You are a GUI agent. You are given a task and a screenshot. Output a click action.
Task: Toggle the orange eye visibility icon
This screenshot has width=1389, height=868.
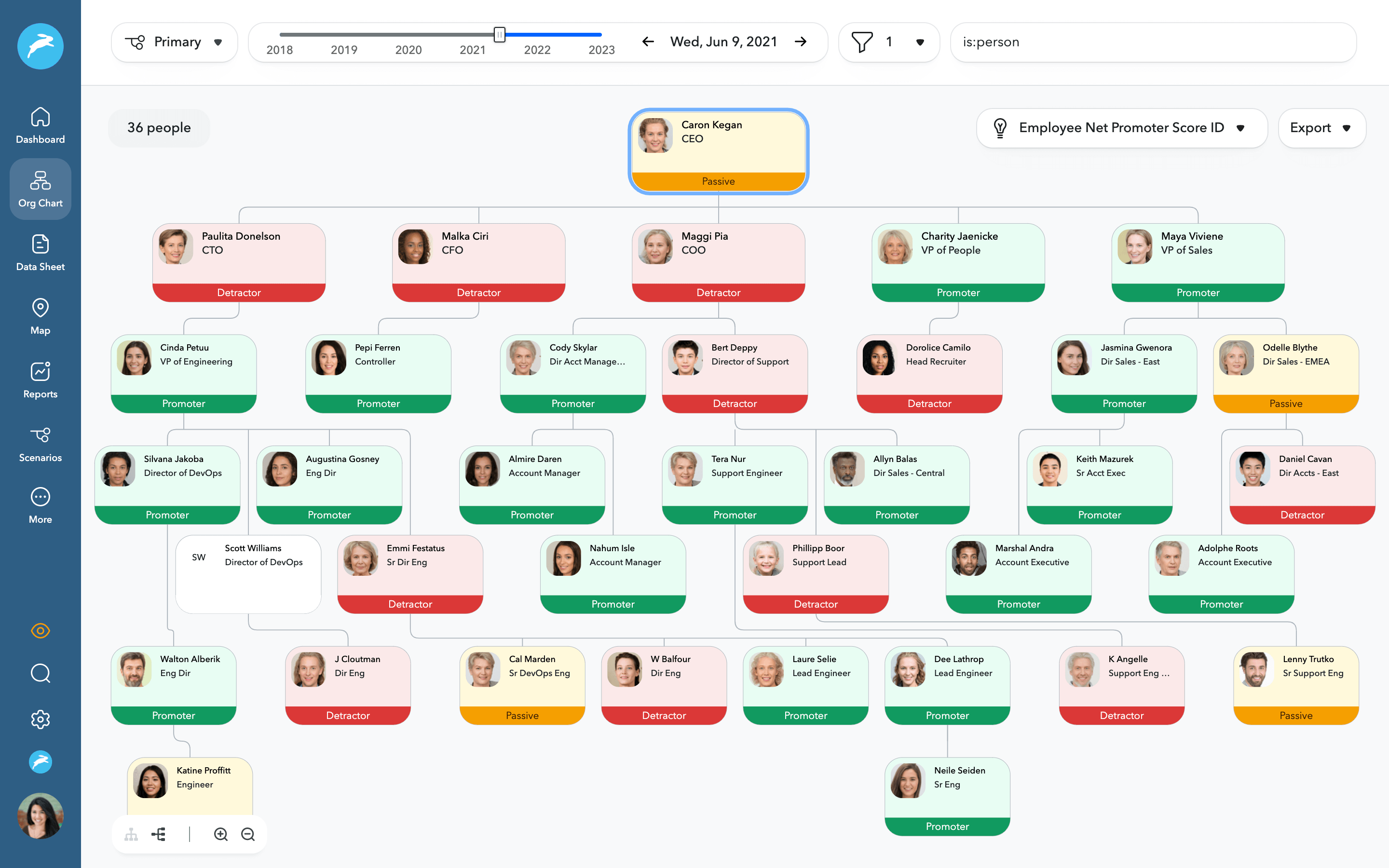(x=40, y=630)
